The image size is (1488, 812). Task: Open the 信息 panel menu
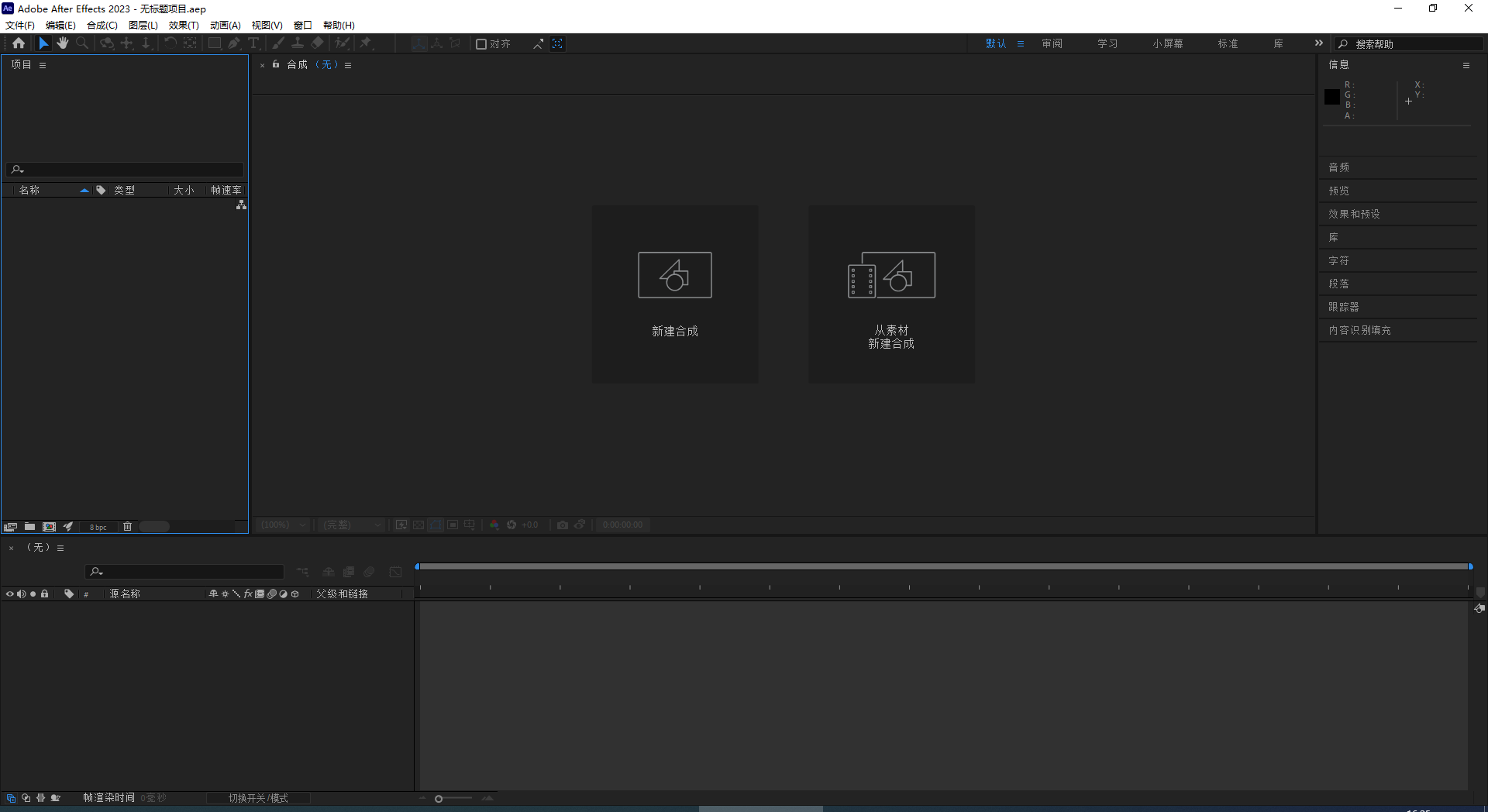pyautogui.click(x=1466, y=65)
